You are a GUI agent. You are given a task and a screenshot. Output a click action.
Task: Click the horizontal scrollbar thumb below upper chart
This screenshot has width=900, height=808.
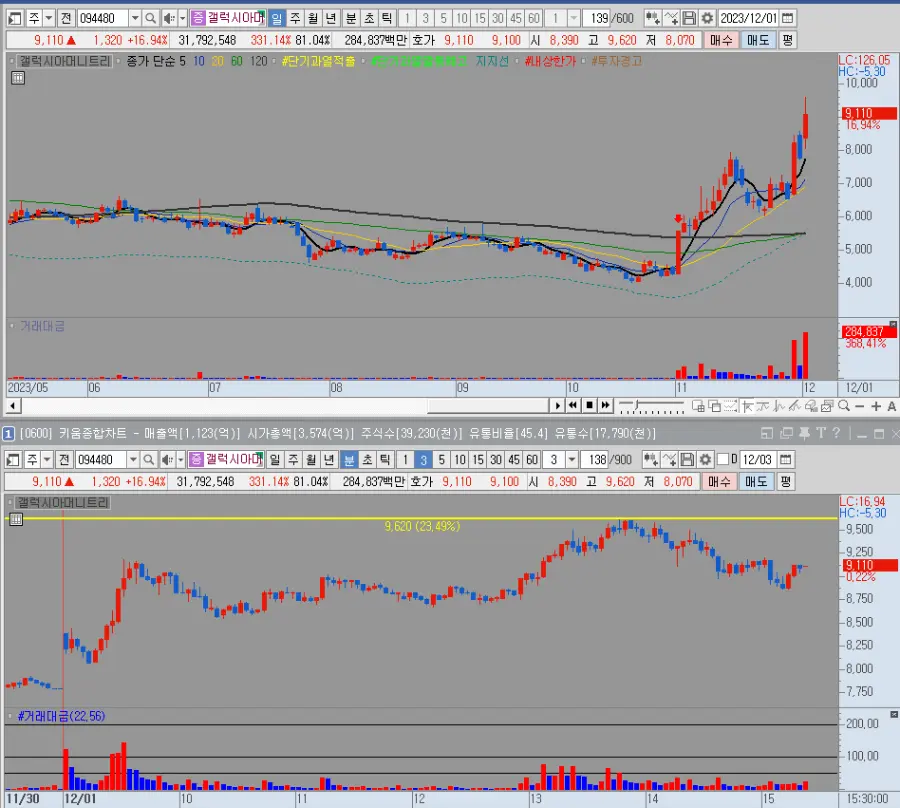(x=488, y=406)
